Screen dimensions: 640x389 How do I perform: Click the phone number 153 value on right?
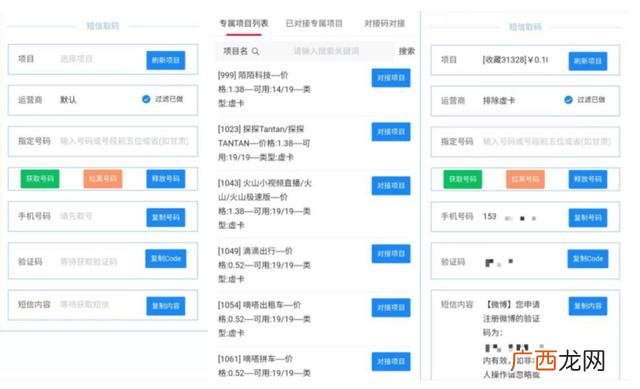click(489, 216)
